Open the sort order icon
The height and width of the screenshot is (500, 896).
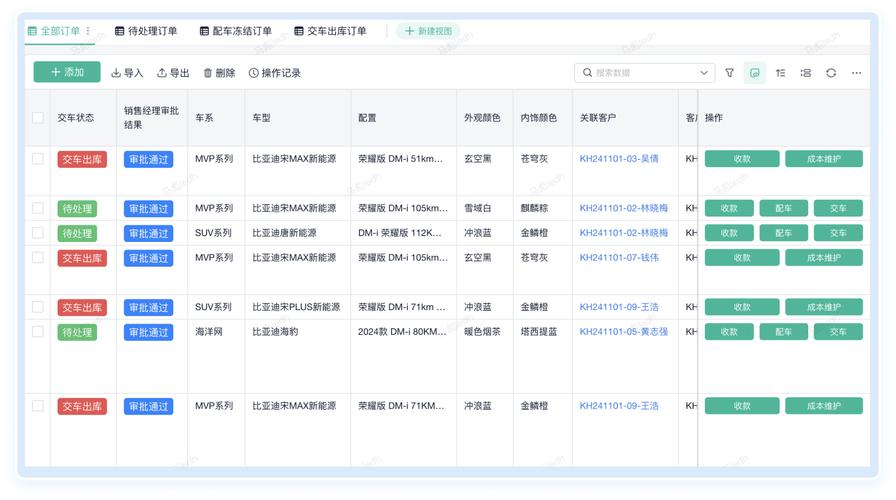coord(780,73)
